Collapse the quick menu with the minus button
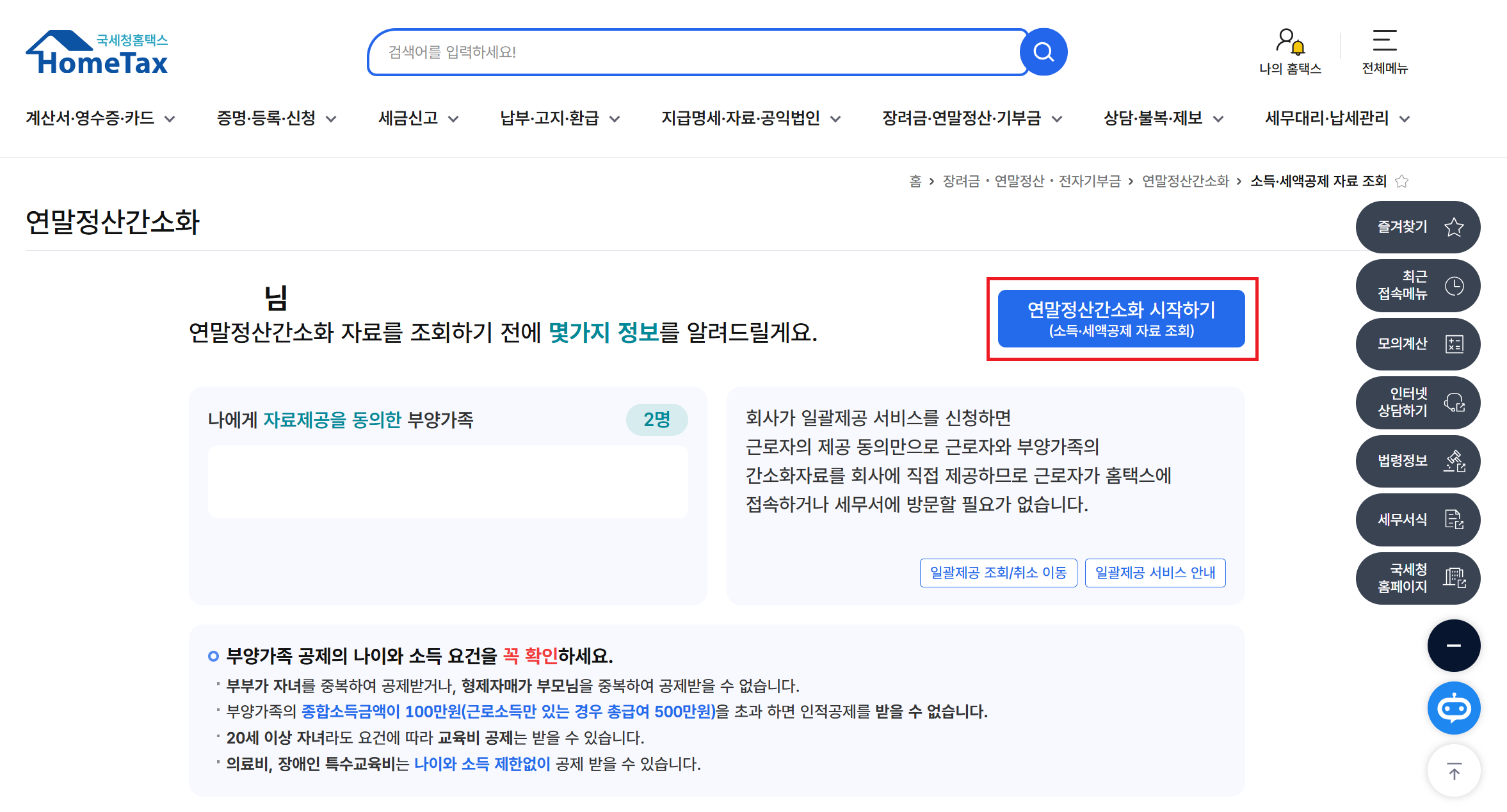 (1454, 646)
